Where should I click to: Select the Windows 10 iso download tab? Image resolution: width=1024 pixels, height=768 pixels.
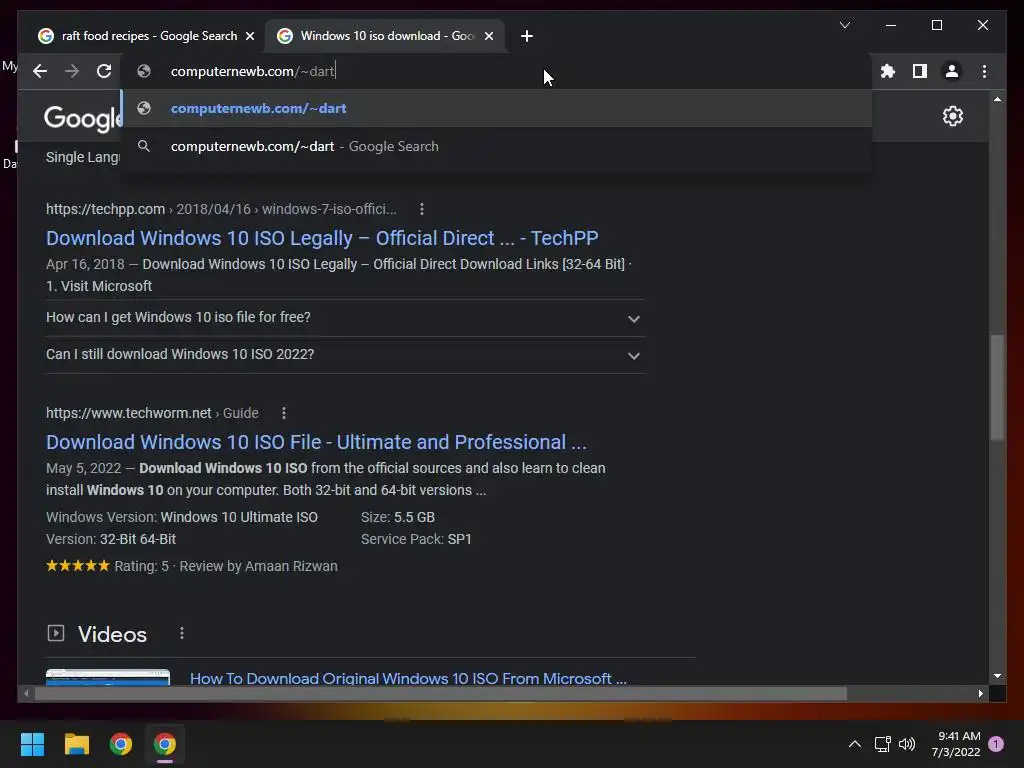(x=385, y=36)
